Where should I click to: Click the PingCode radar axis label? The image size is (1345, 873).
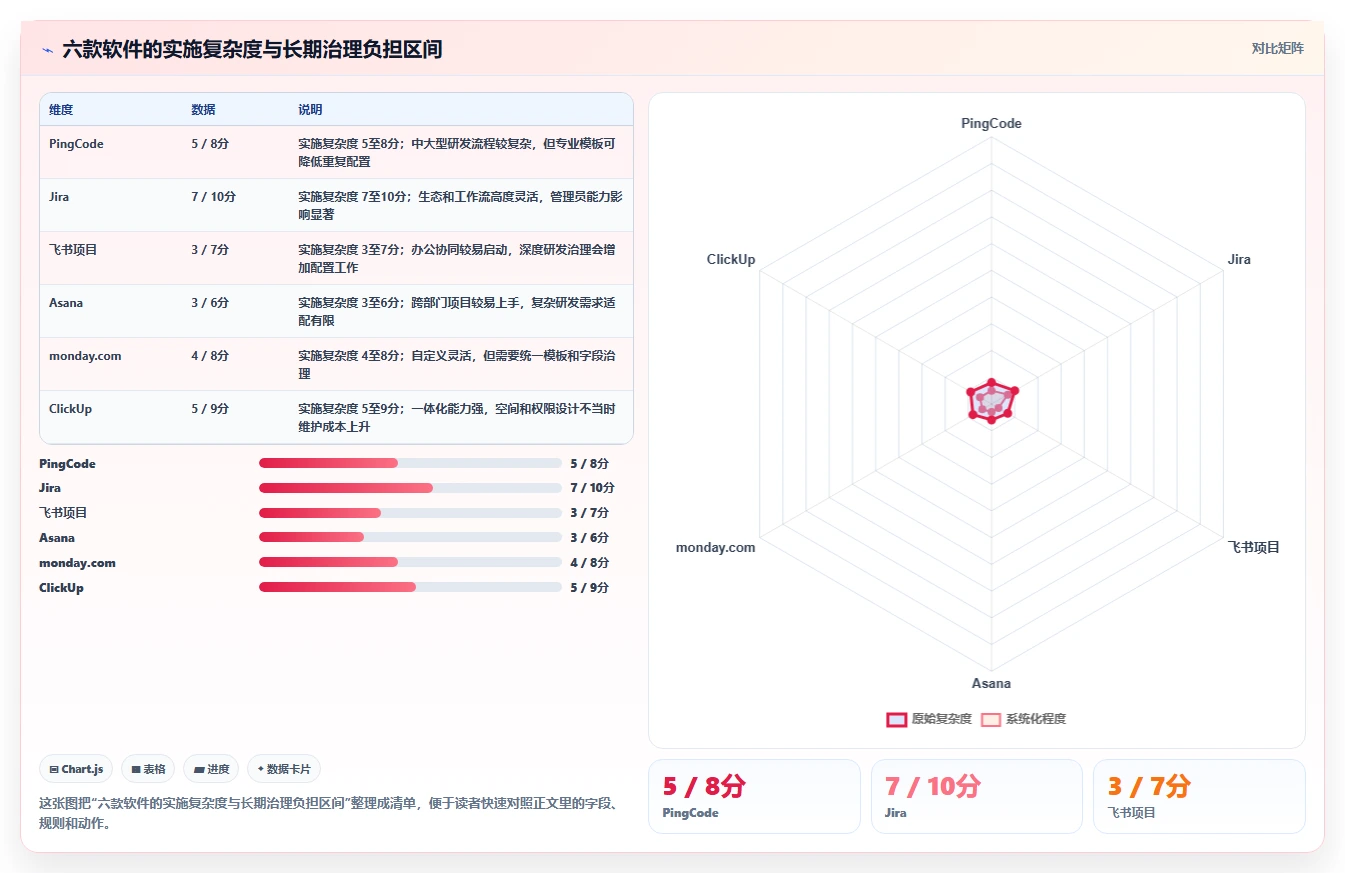coord(991,123)
